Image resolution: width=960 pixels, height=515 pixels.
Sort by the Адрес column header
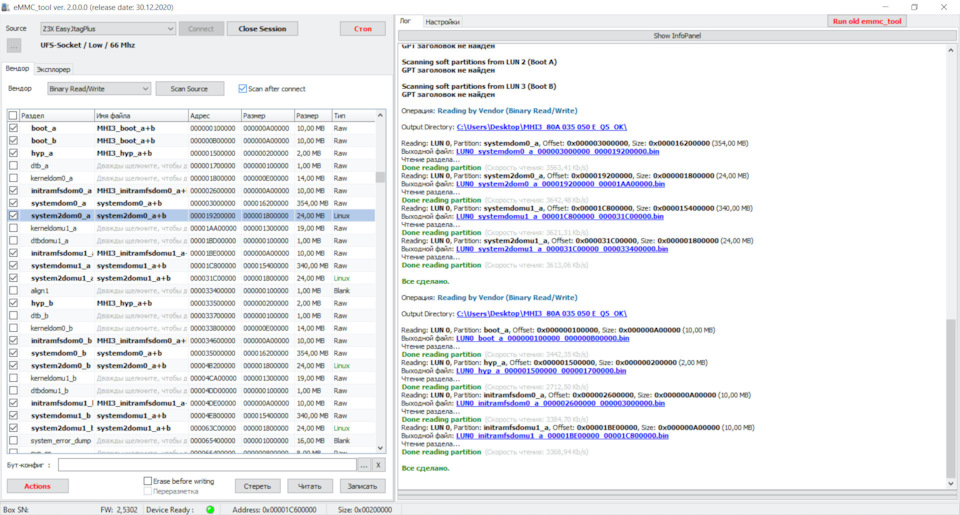point(214,116)
